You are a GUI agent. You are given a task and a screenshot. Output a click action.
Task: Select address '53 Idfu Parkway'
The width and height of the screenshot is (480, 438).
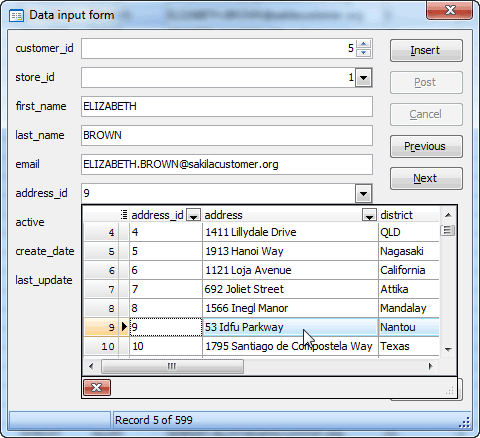click(x=290, y=327)
